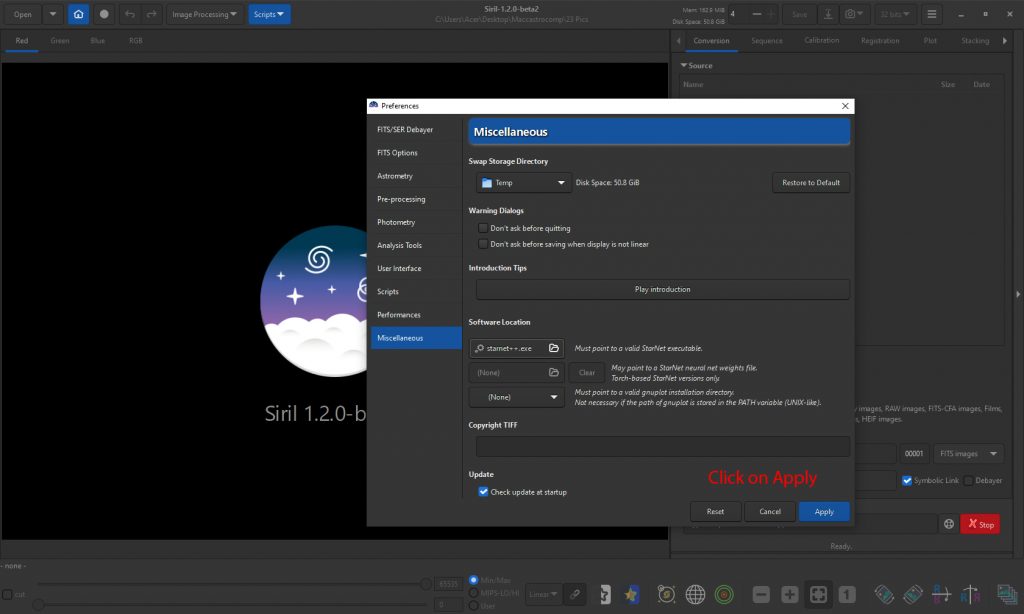The height and width of the screenshot is (614, 1024).
Task: Click the photometry star selection icon
Action: click(666, 594)
